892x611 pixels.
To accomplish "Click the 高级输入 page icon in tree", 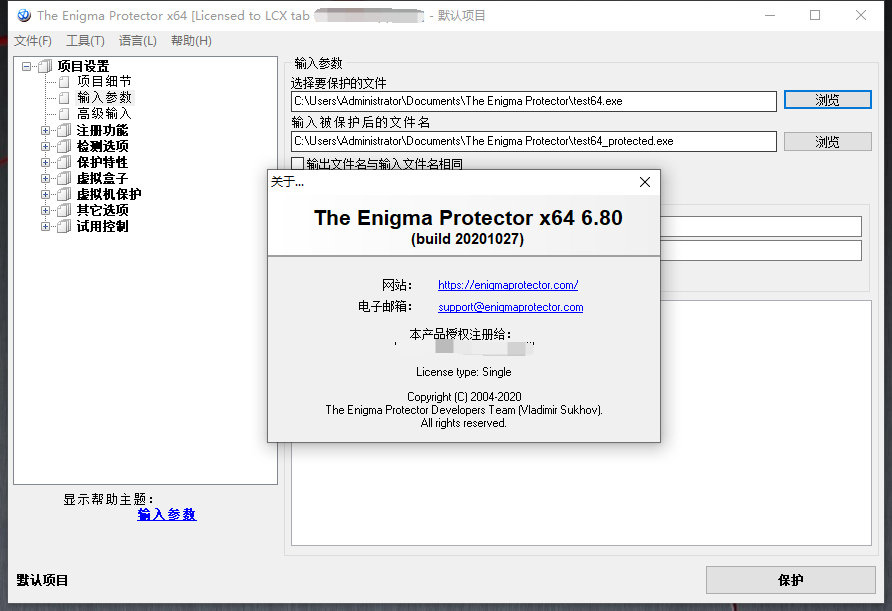I will tap(64, 114).
